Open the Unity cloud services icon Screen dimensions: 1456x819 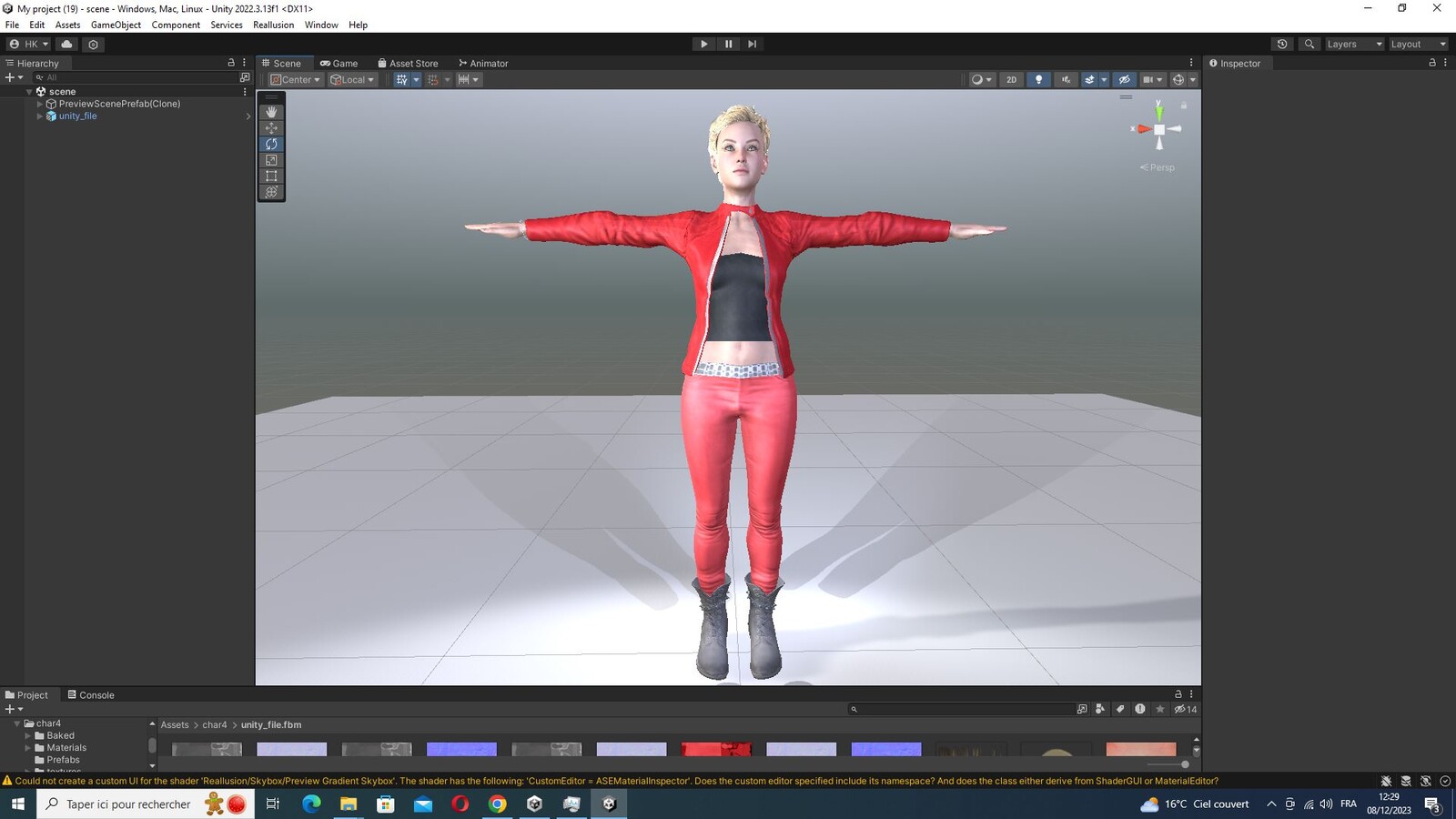[66, 44]
